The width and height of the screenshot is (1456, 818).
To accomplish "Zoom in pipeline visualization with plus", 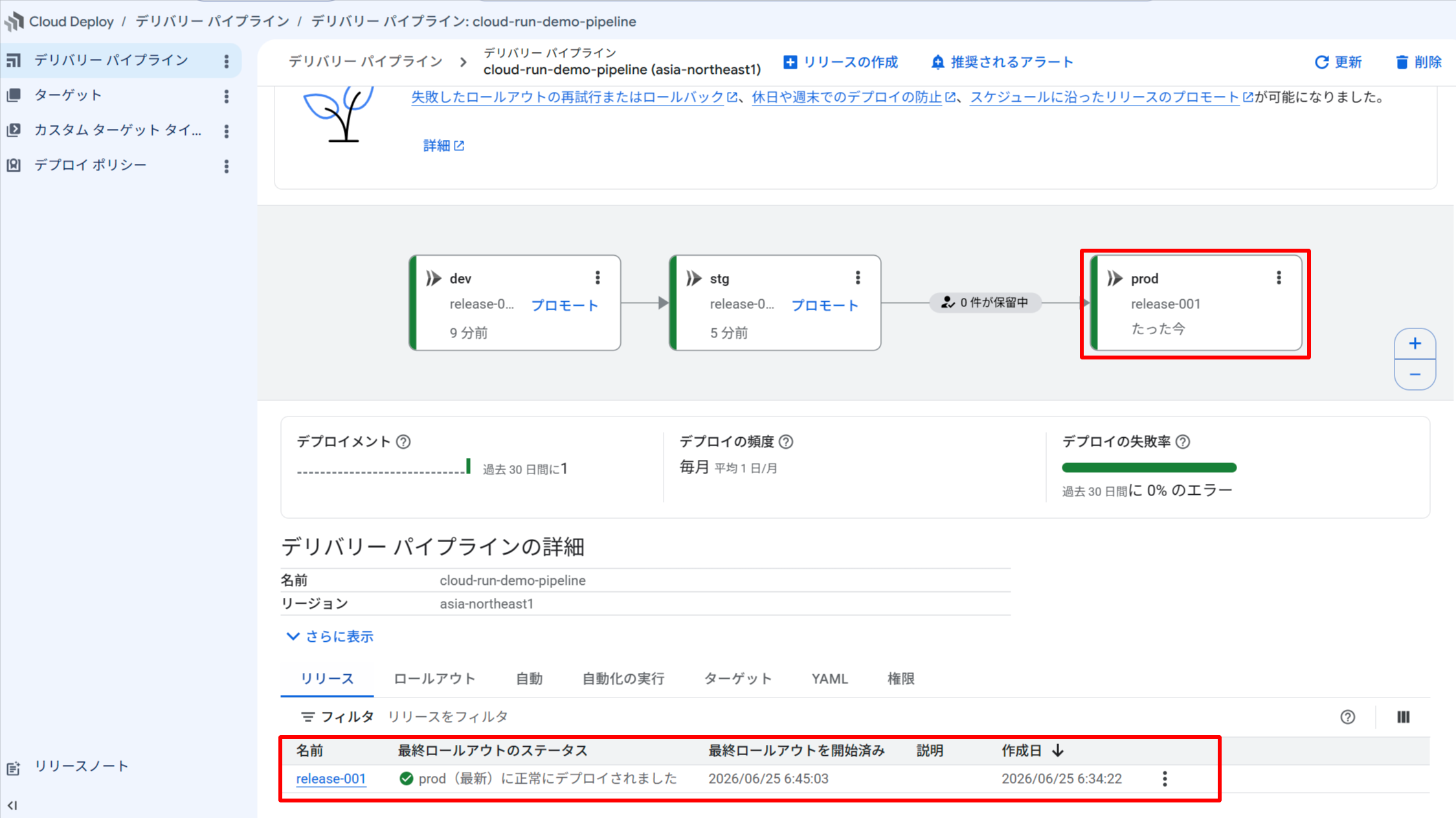I will [x=1415, y=343].
